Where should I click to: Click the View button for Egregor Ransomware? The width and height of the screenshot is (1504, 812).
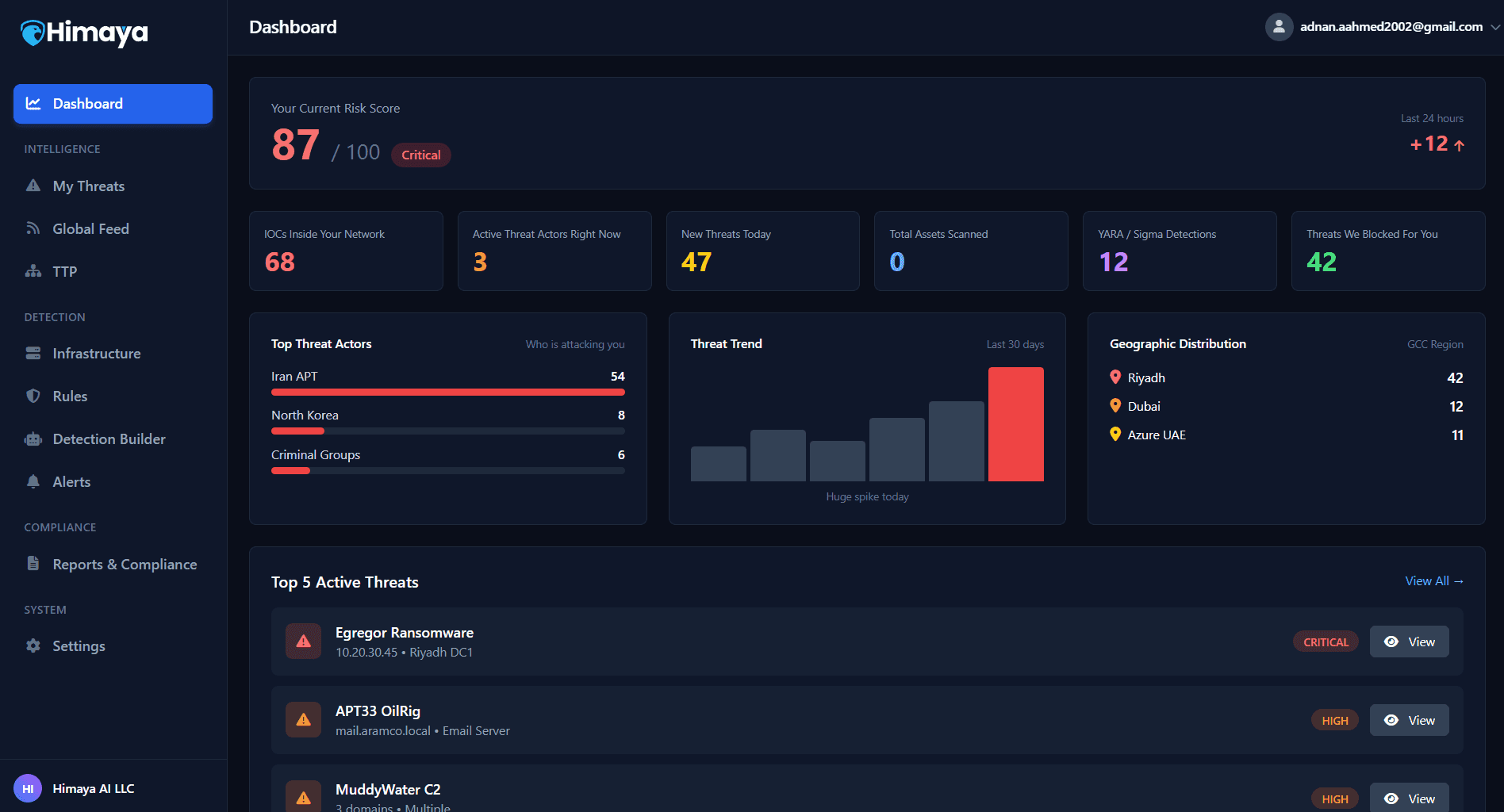1409,642
